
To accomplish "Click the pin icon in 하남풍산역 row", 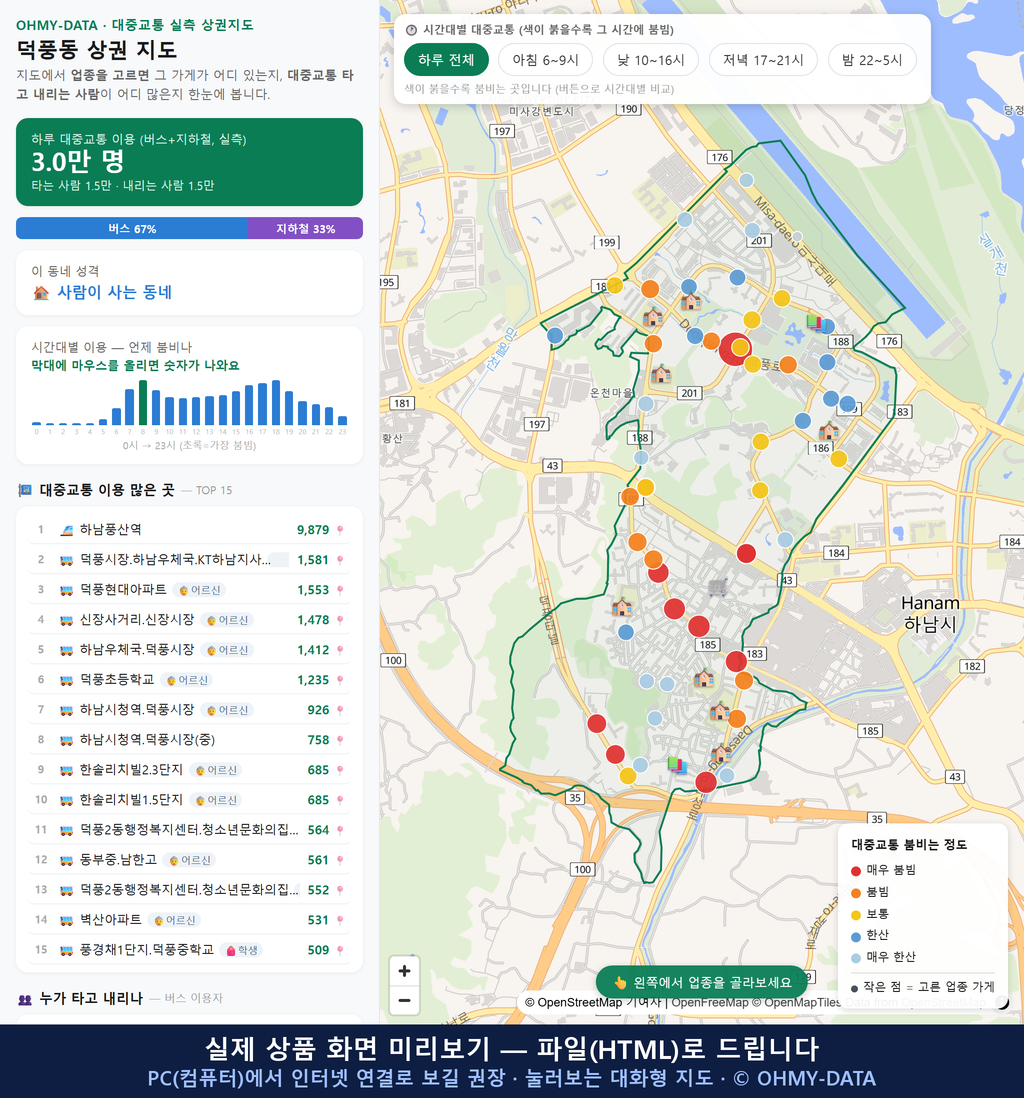I will (x=340, y=530).
